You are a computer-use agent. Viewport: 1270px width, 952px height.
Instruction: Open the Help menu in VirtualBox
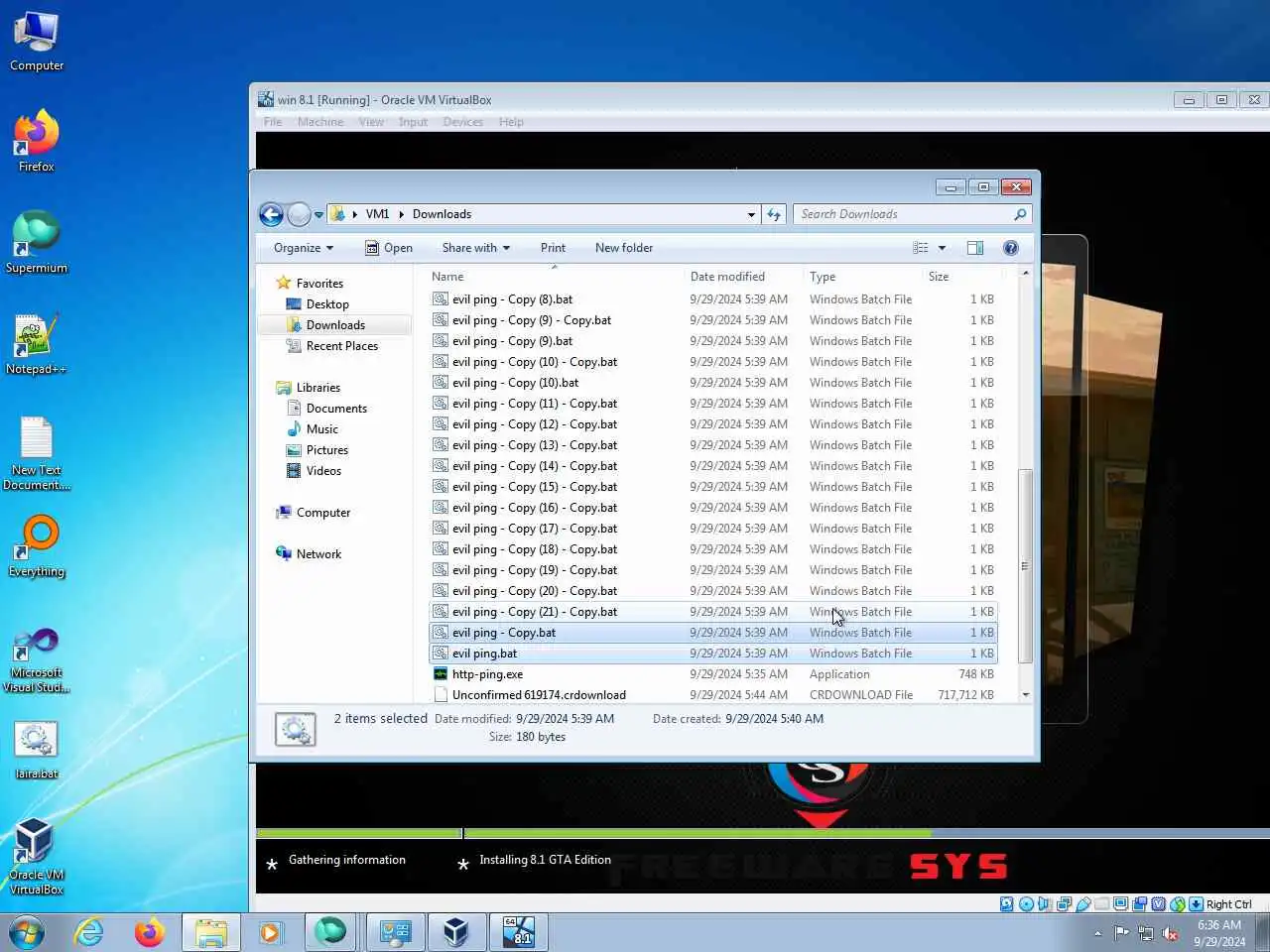[511, 122]
